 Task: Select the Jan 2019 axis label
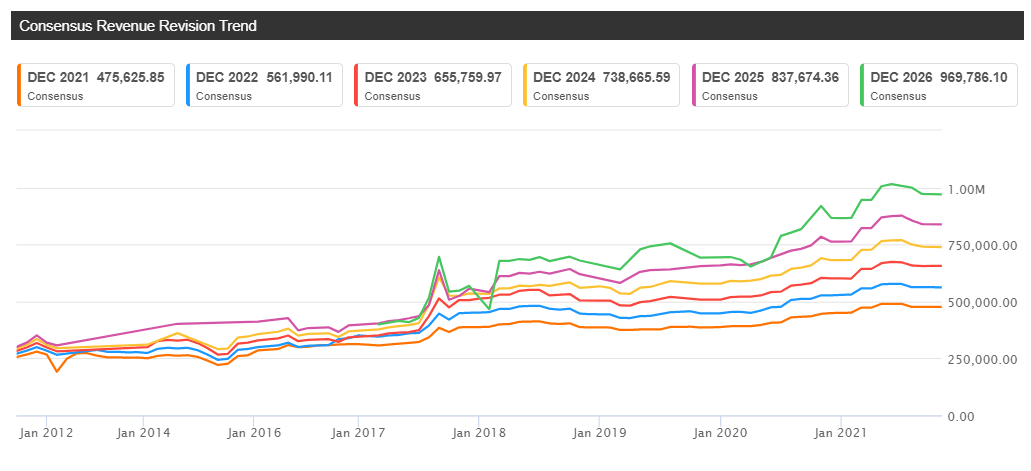(599, 433)
